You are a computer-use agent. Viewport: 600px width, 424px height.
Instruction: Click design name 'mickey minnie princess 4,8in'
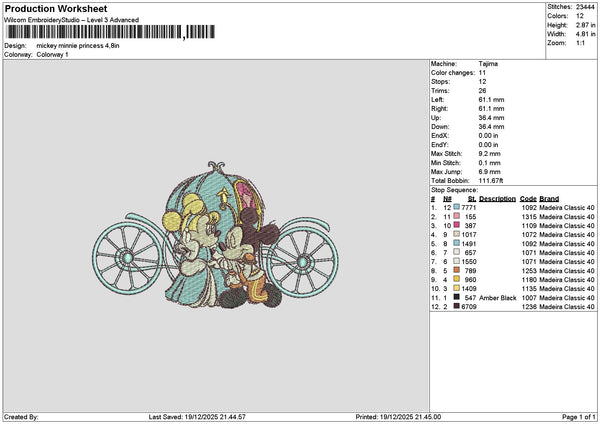click(x=78, y=46)
